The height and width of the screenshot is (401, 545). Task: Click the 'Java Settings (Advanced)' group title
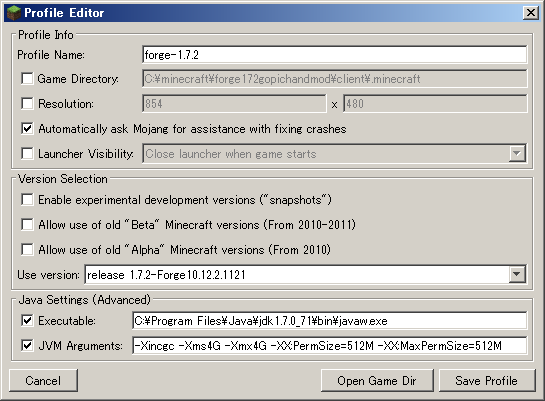(x=84, y=300)
